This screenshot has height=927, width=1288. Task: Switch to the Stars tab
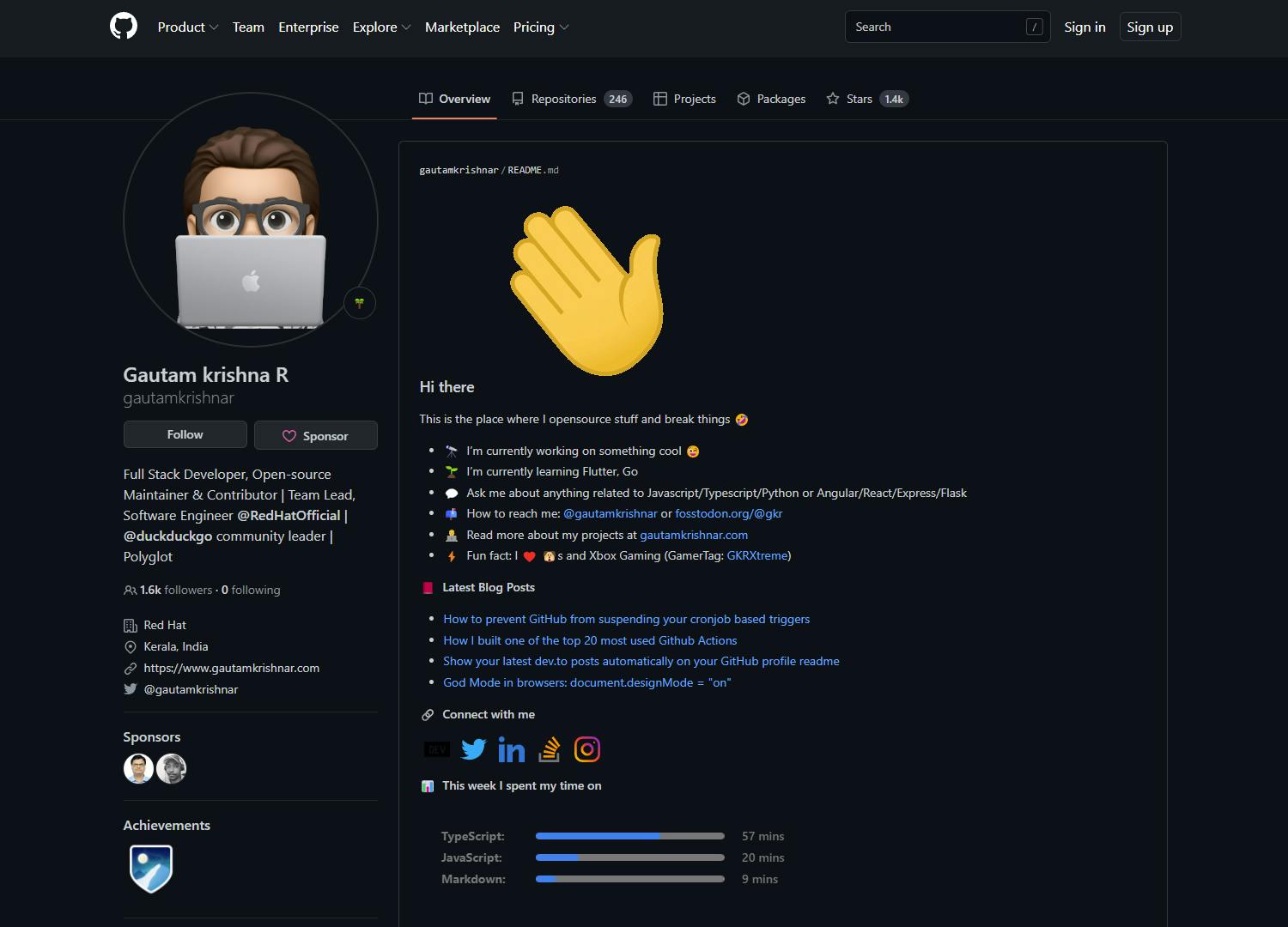click(867, 99)
